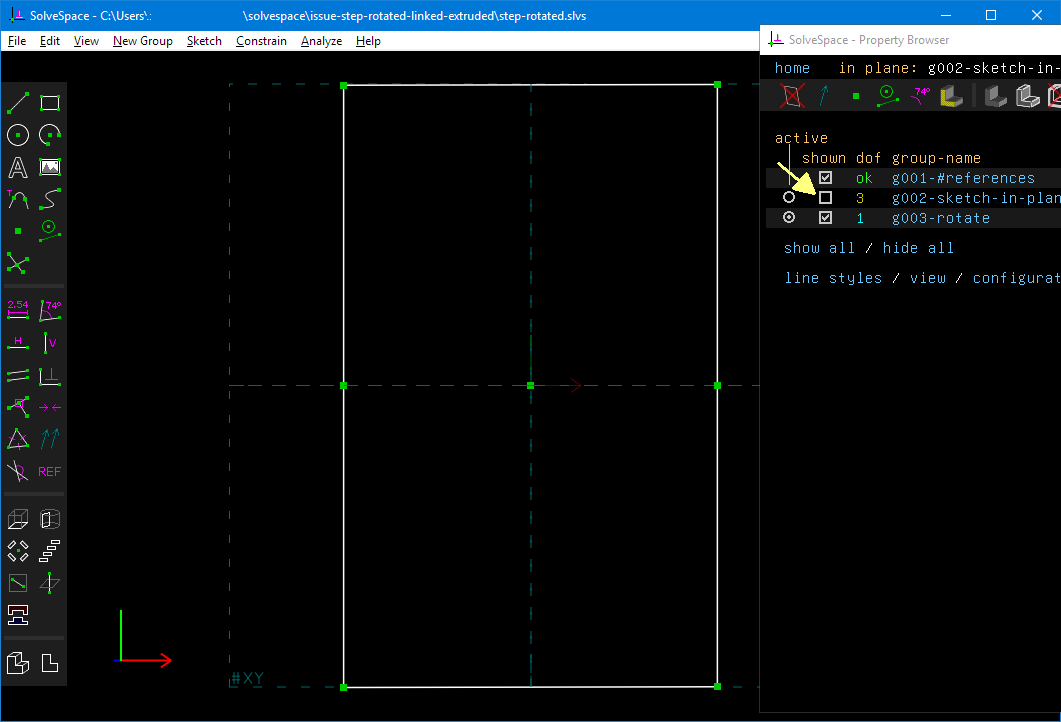Click the show all link
This screenshot has height=722, width=1061.
click(819, 247)
